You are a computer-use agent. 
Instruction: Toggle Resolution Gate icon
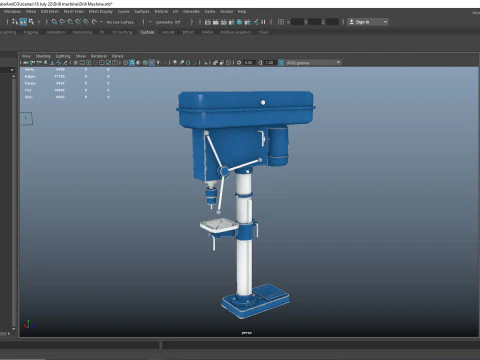(89, 63)
